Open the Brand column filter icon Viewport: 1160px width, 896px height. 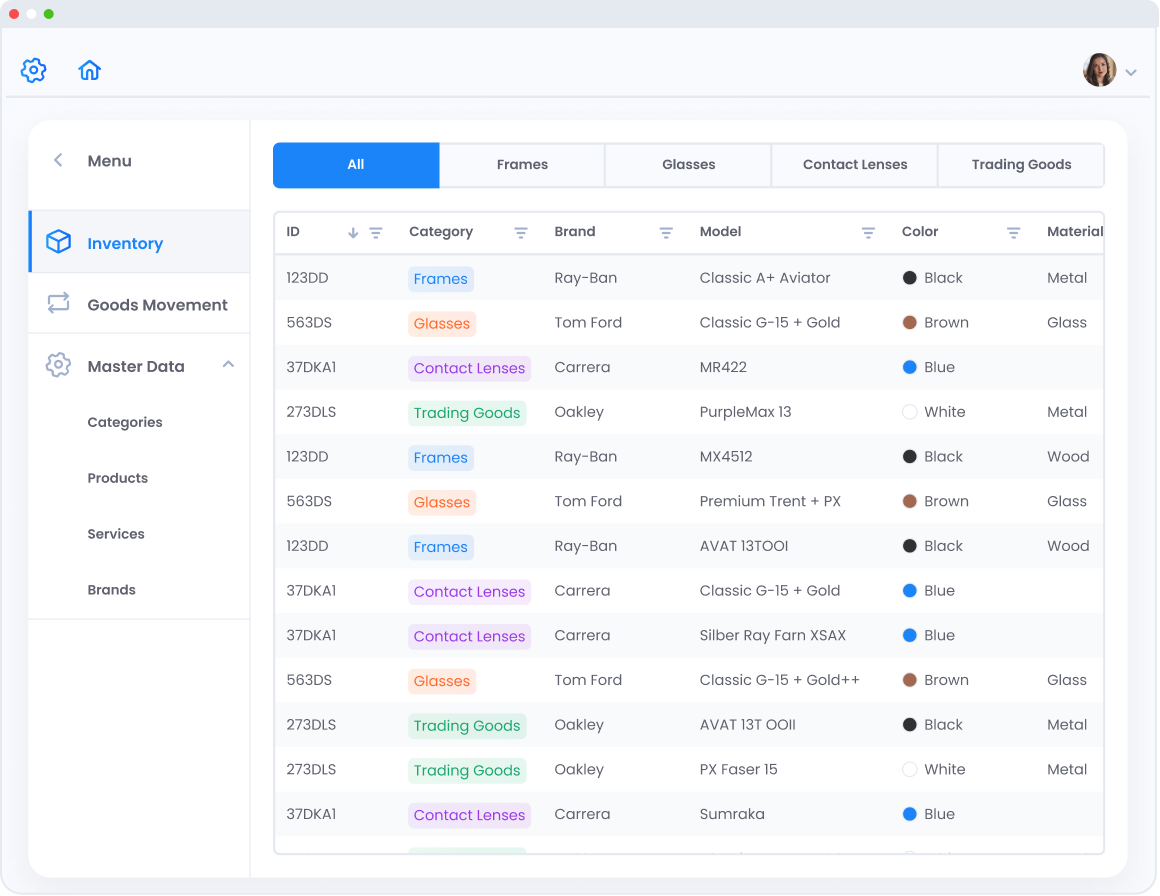click(666, 233)
